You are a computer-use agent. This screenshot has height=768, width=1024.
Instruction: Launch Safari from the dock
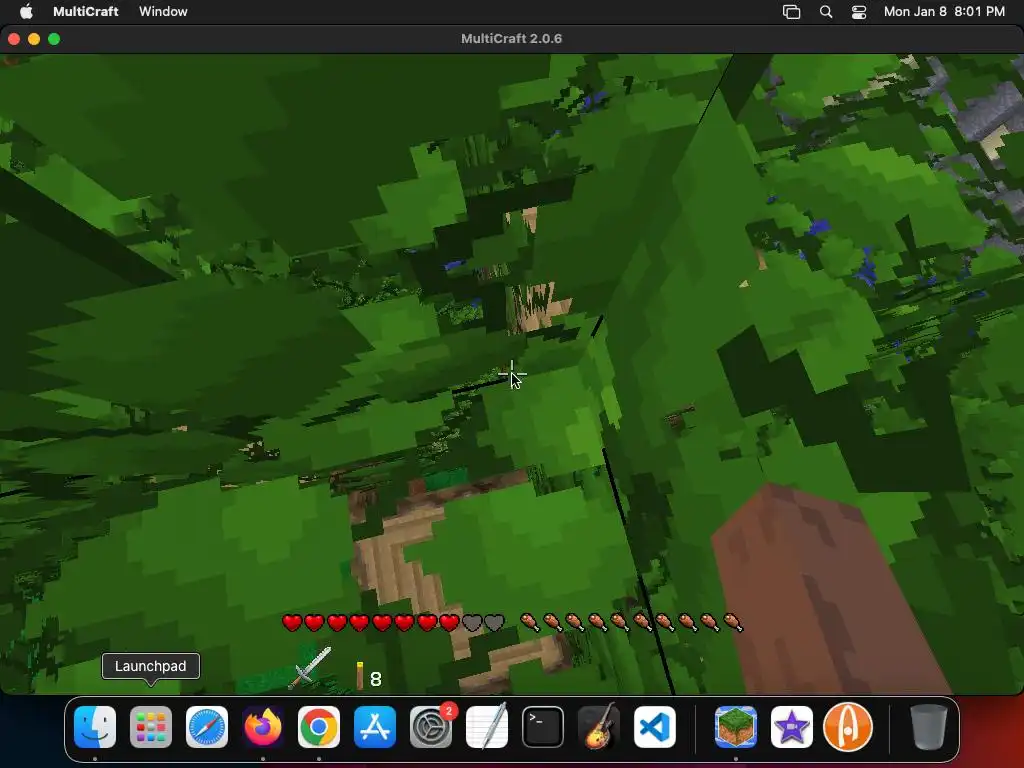[x=207, y=727]
